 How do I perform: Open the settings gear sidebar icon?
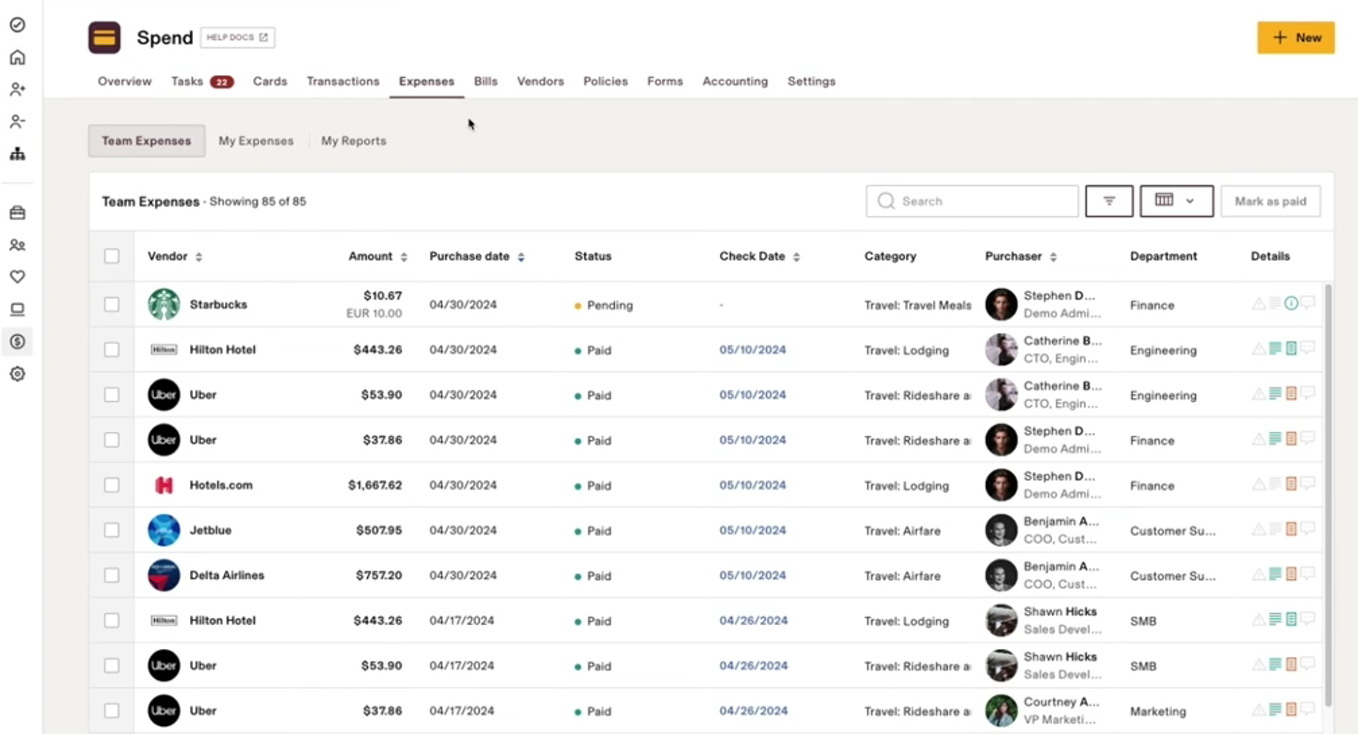[x=17, y=374]
